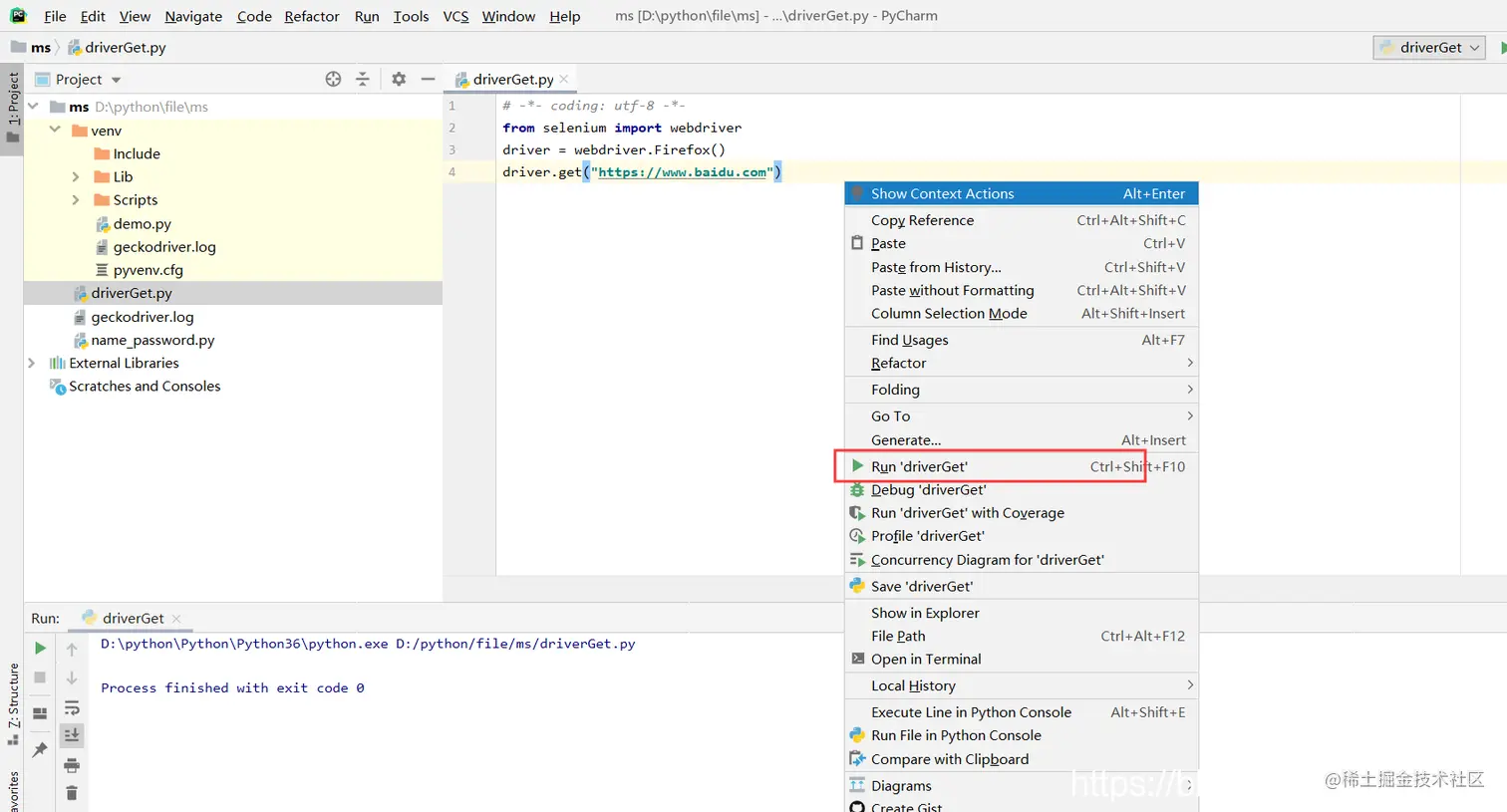Select the Include folder

(x=137, y=153)
